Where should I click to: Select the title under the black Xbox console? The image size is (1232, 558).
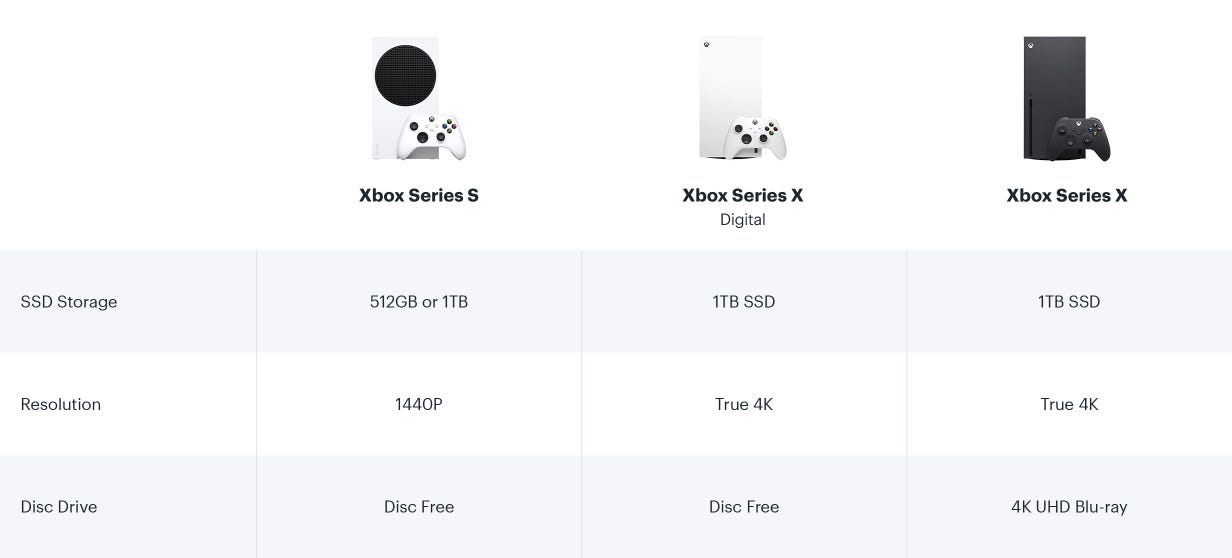[x=1066, y=196]
